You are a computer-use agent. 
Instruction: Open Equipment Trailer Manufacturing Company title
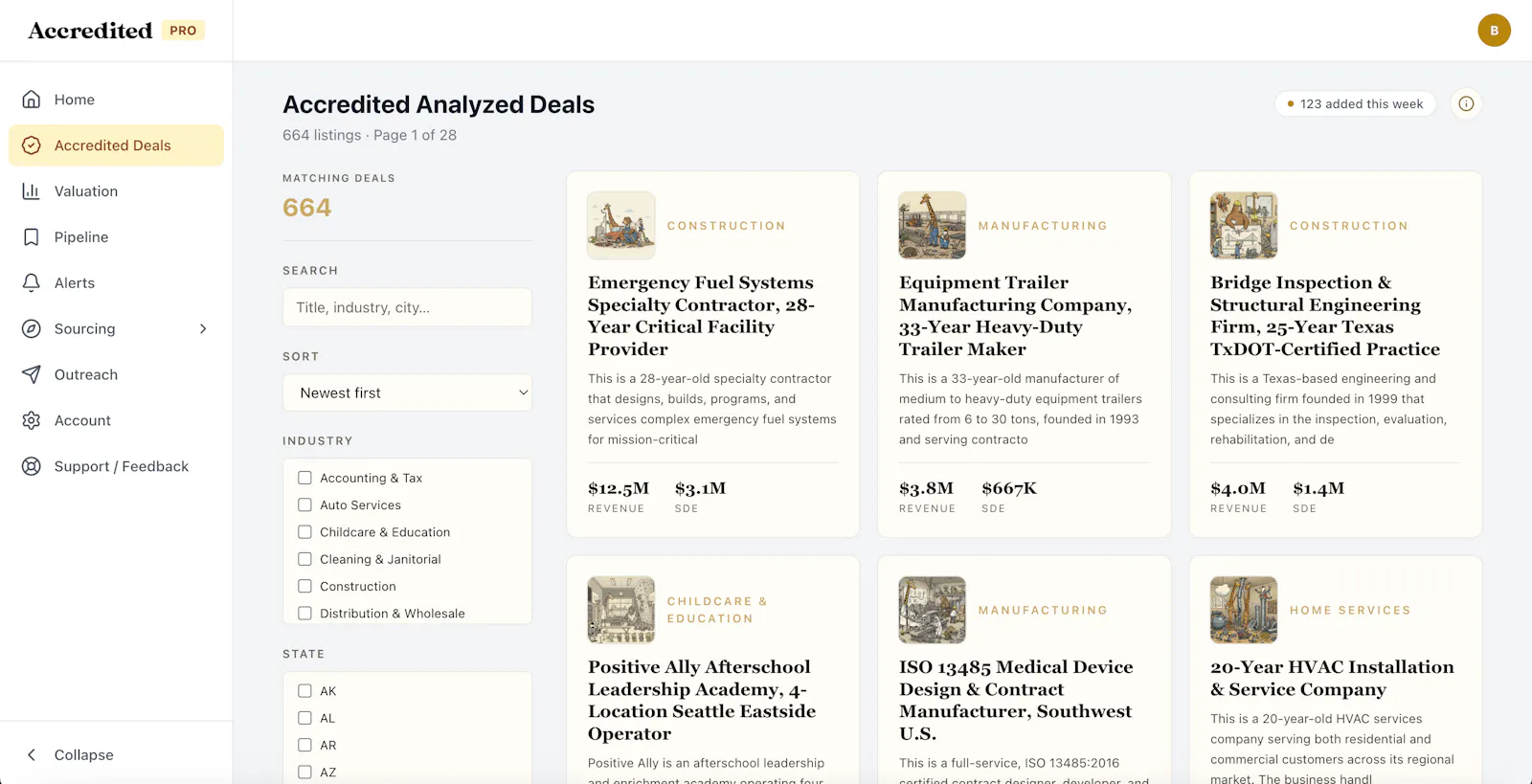1015,316
